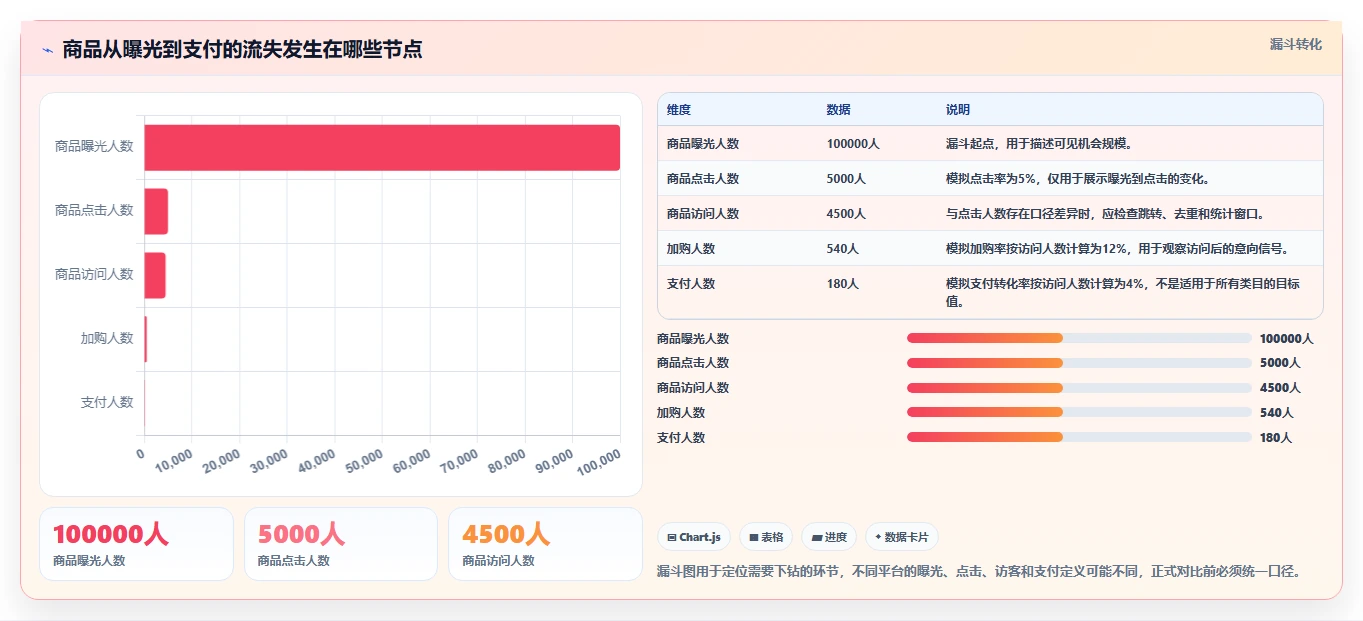
Task: Select the 数据卡片 chip
Action: click(x=902, y=537)
